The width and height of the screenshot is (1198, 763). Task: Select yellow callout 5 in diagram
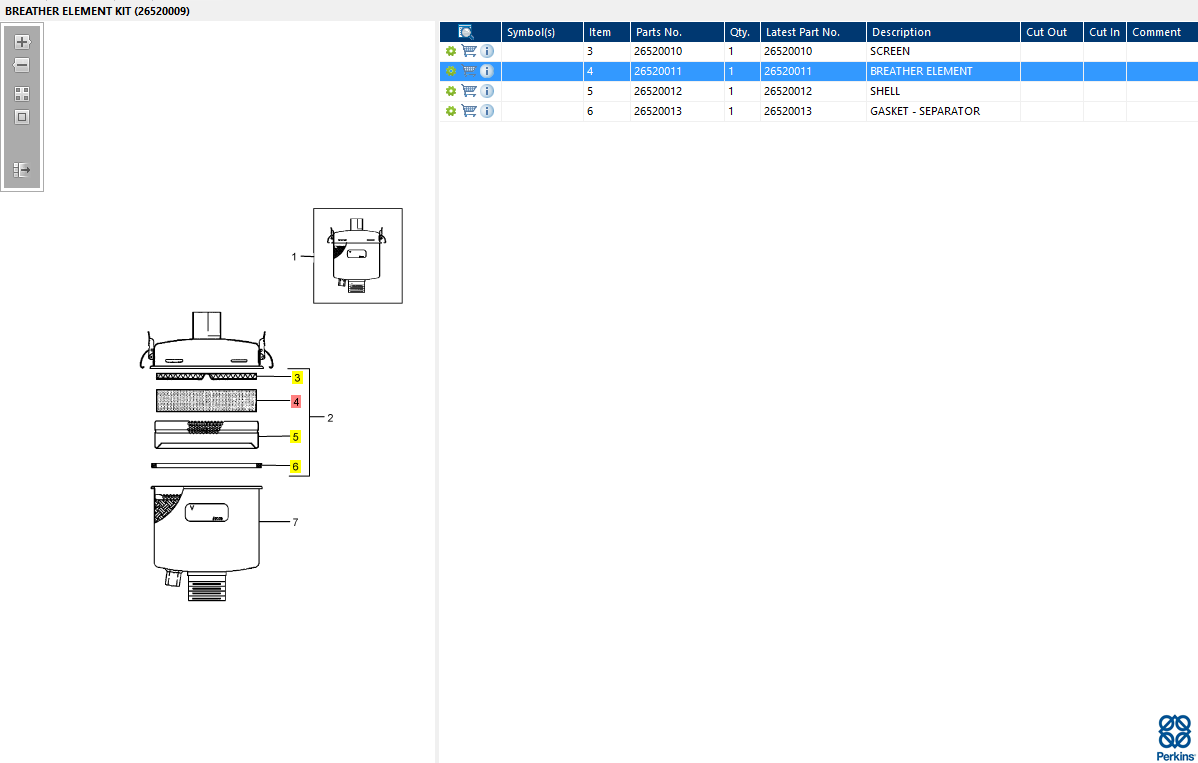point(295,437)
